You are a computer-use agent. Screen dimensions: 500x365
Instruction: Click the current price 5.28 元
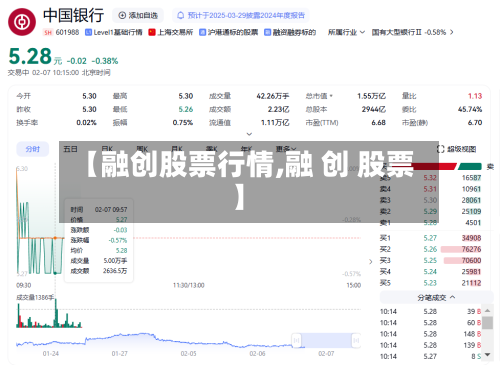35,56
